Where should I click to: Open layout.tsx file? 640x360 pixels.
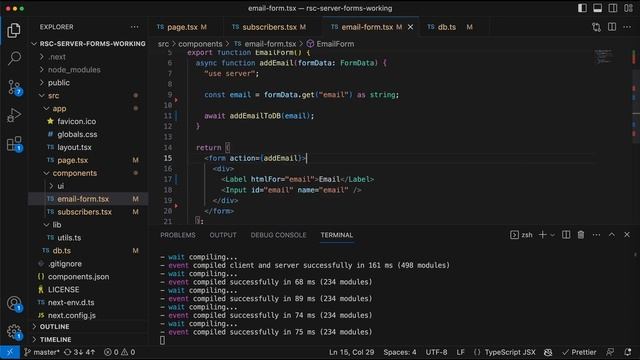pyautogui.click(x=88, y=147)
